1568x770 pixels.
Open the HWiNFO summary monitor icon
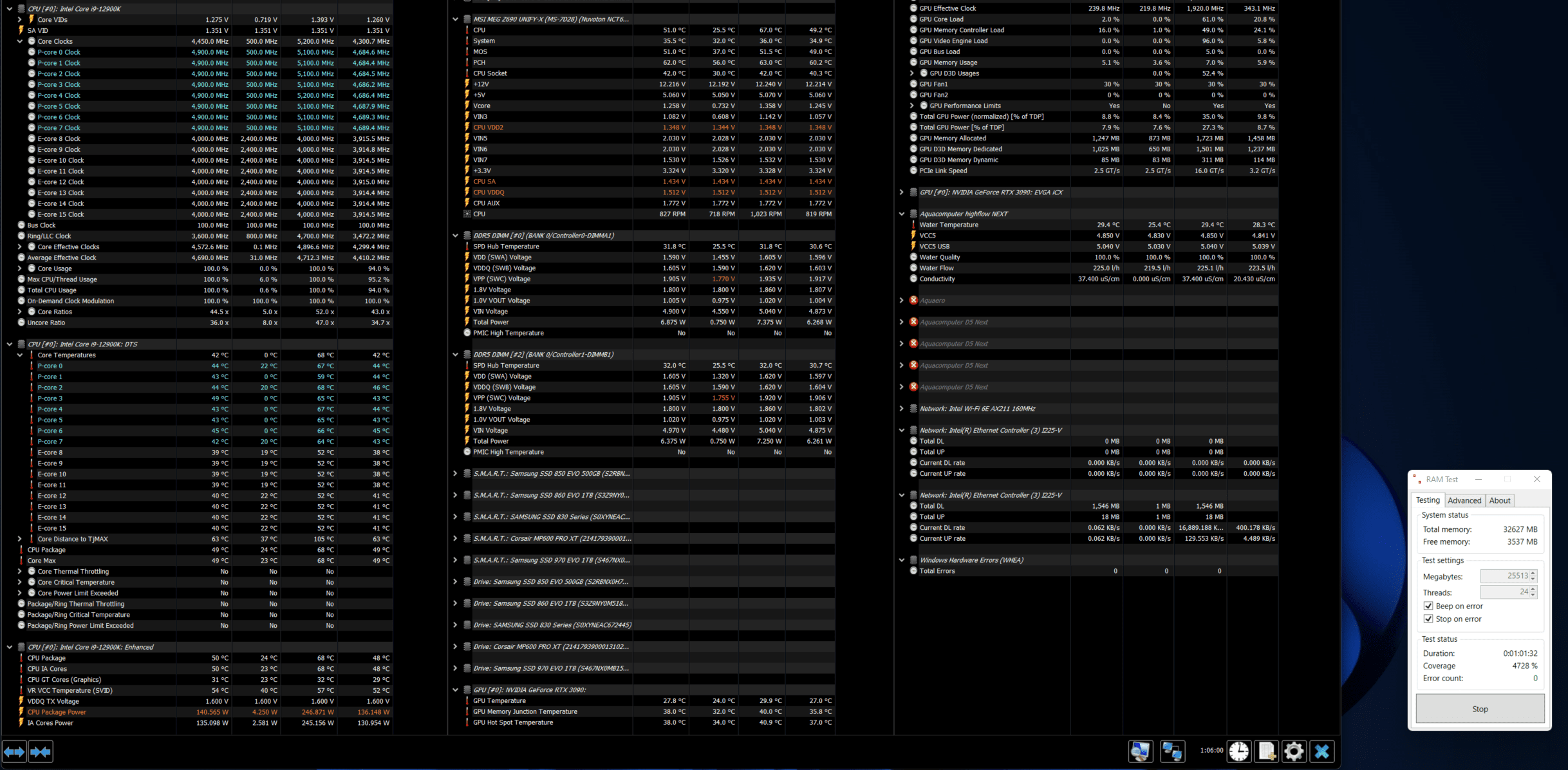click(x=1140, y=751)
